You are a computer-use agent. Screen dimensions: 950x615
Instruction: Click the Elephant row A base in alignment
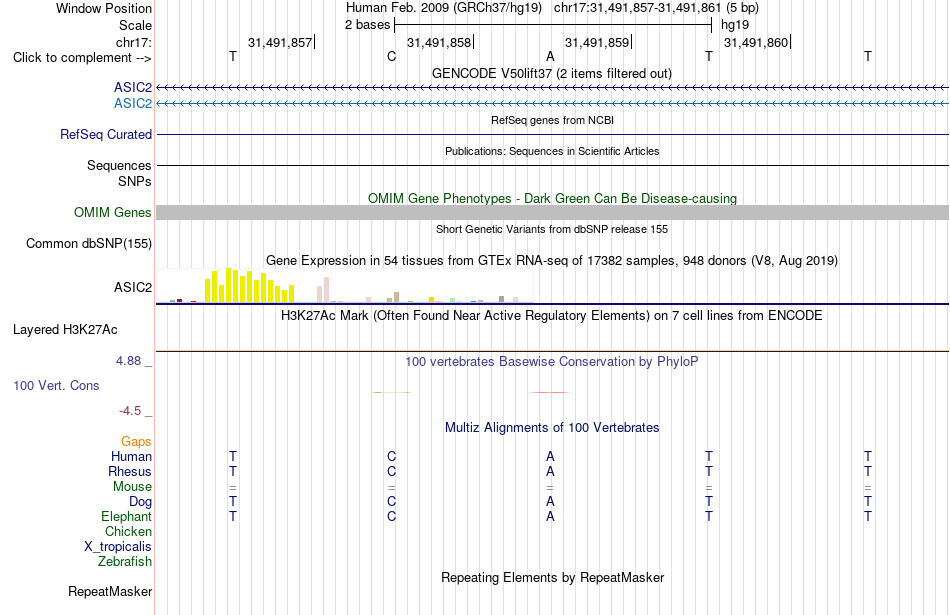pyautogui.click(x=550, y=517)
